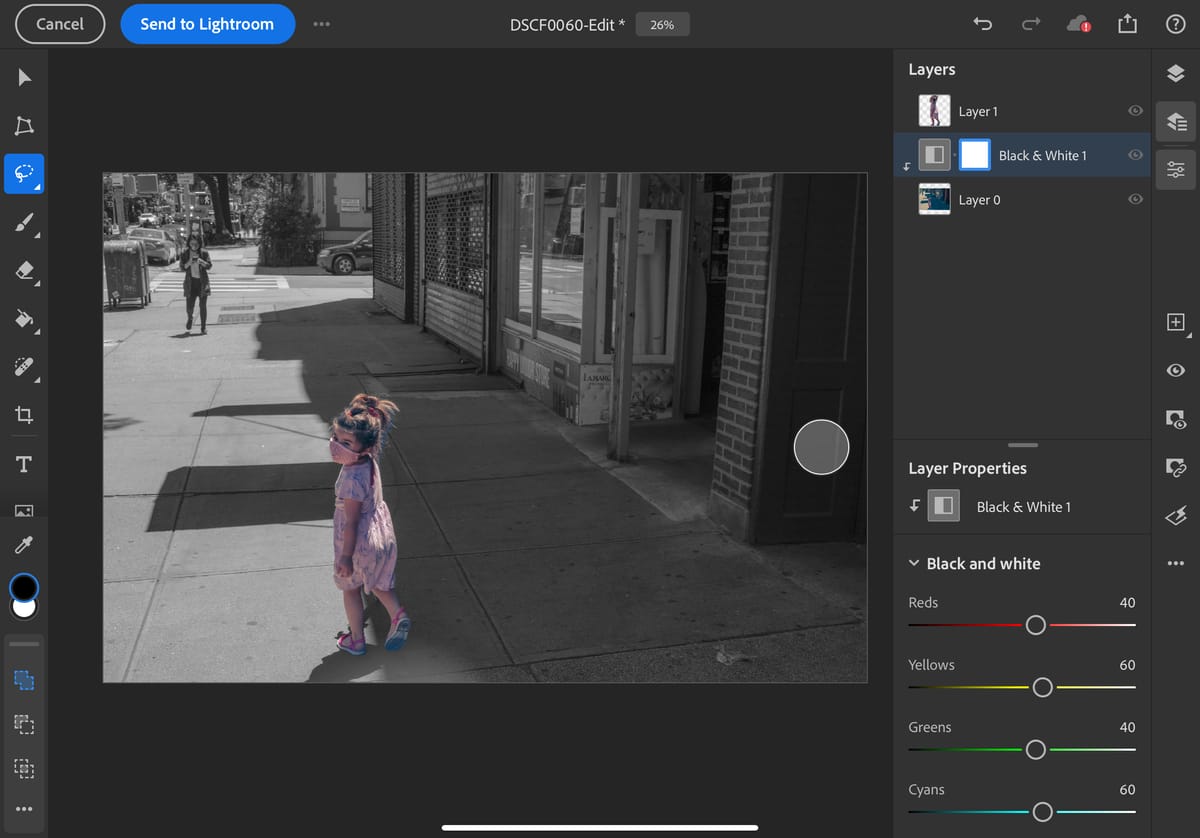
Task: Open the Add Layer panel on right rail
Action: pyautogui.click(x=1176, y=322)
